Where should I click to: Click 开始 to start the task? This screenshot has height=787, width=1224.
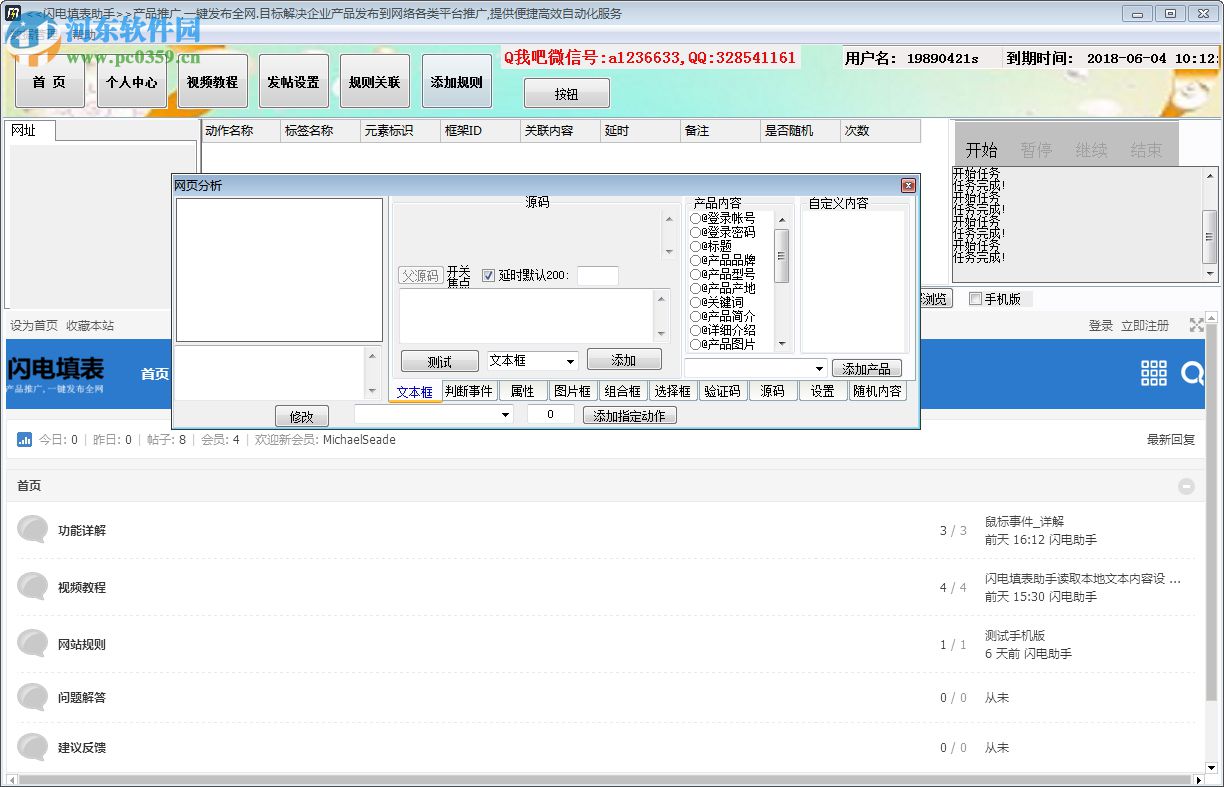point(983,149)
